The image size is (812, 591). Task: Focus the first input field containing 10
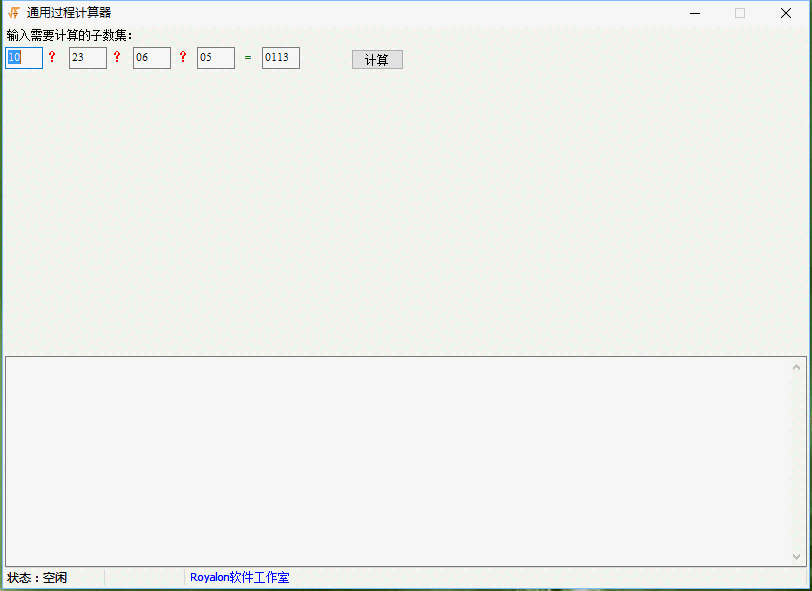point(24,58)
